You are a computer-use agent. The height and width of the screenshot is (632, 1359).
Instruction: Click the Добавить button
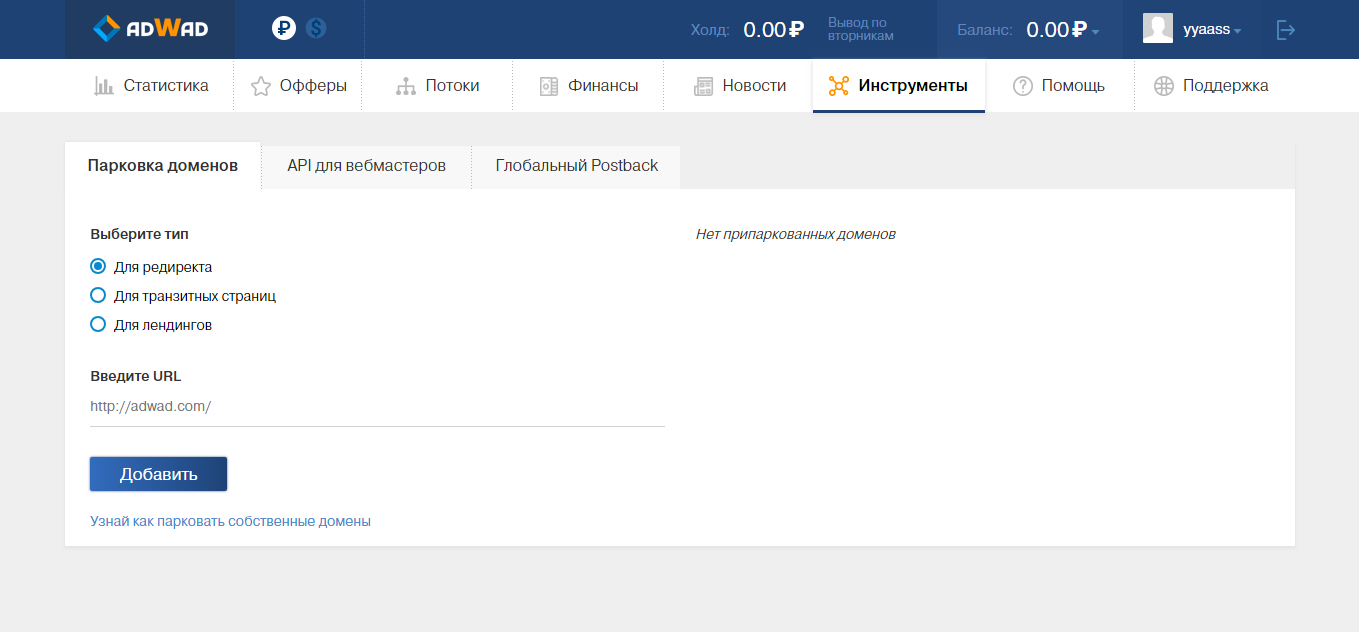click(158, 474)
